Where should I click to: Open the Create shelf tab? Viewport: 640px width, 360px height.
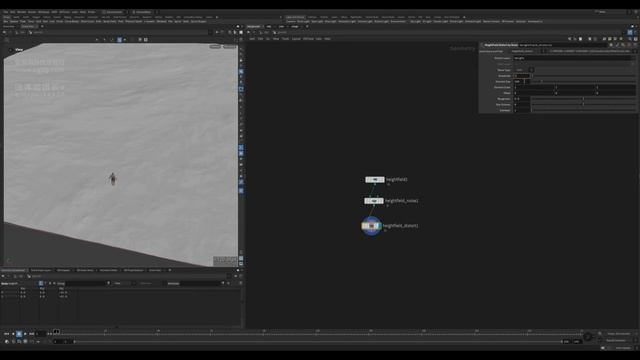(7, 17)
